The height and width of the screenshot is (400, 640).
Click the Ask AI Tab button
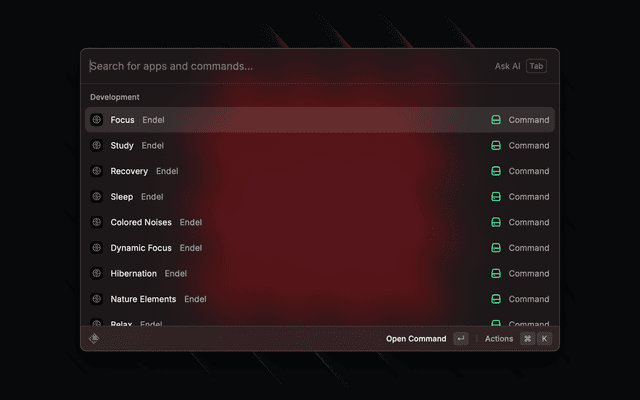[x=520, y=66]
